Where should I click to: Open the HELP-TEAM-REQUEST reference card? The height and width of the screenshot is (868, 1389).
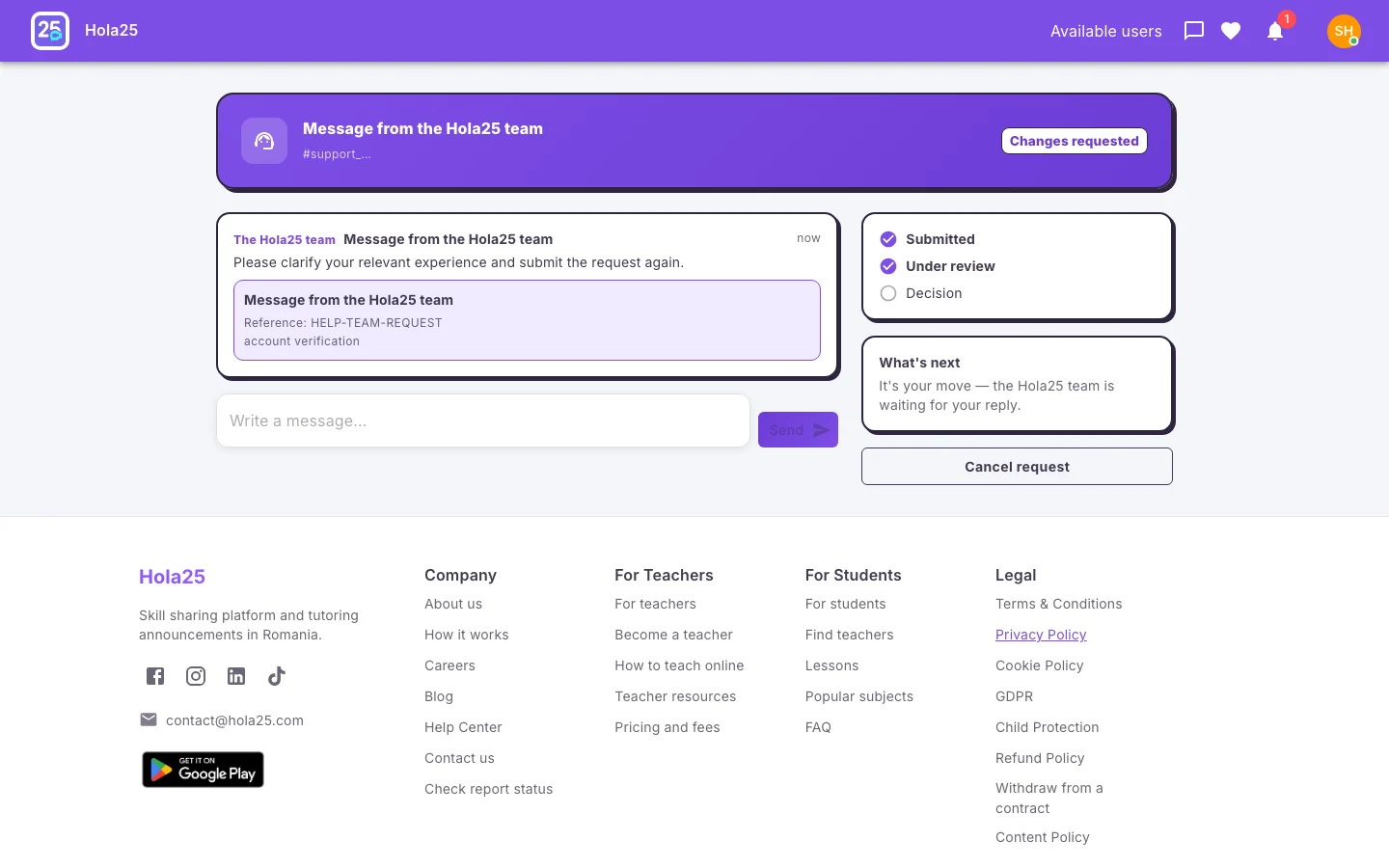[527, 320]
